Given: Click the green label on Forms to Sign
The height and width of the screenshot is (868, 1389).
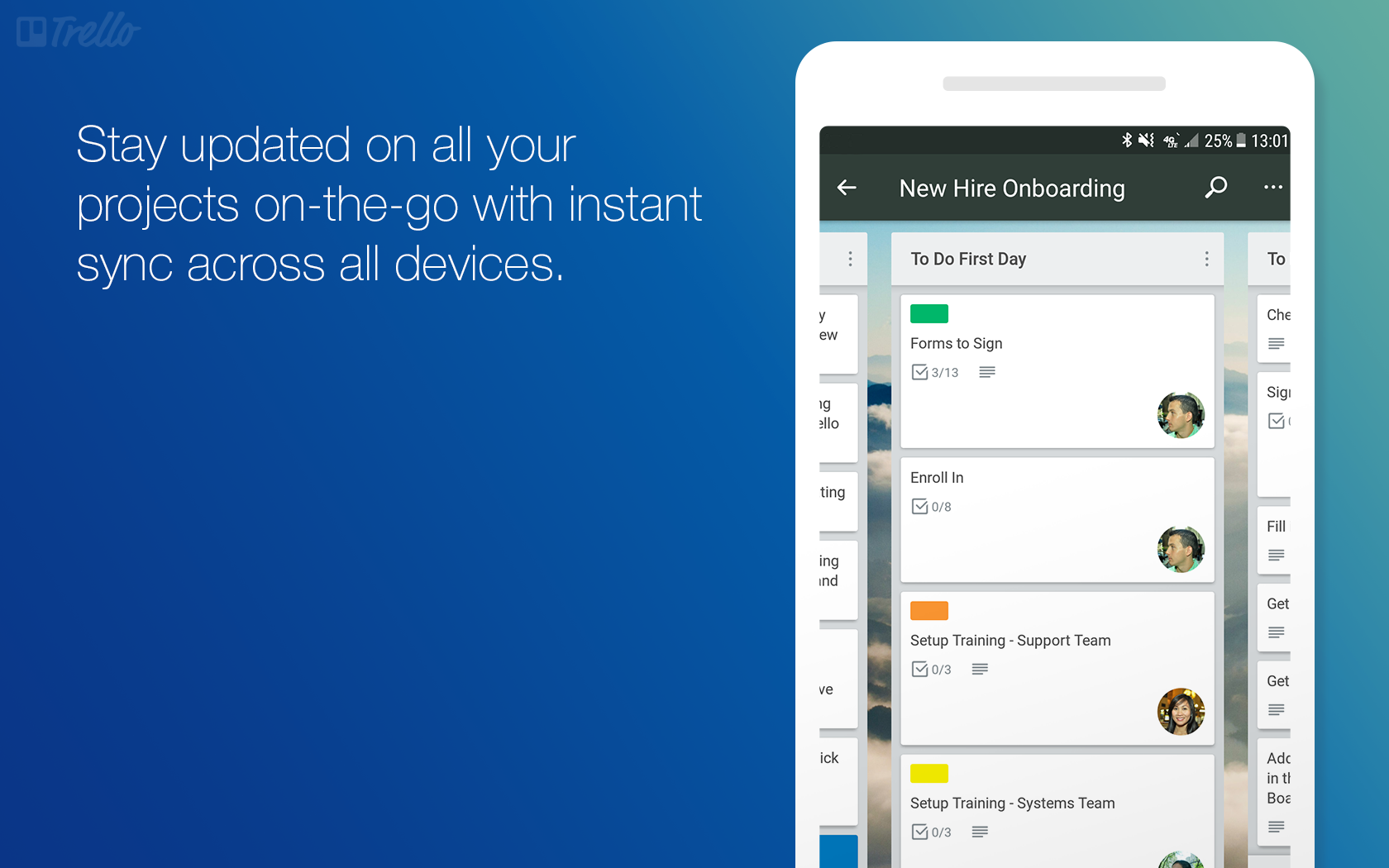Looking at the screenshot, I should [928, 314].
